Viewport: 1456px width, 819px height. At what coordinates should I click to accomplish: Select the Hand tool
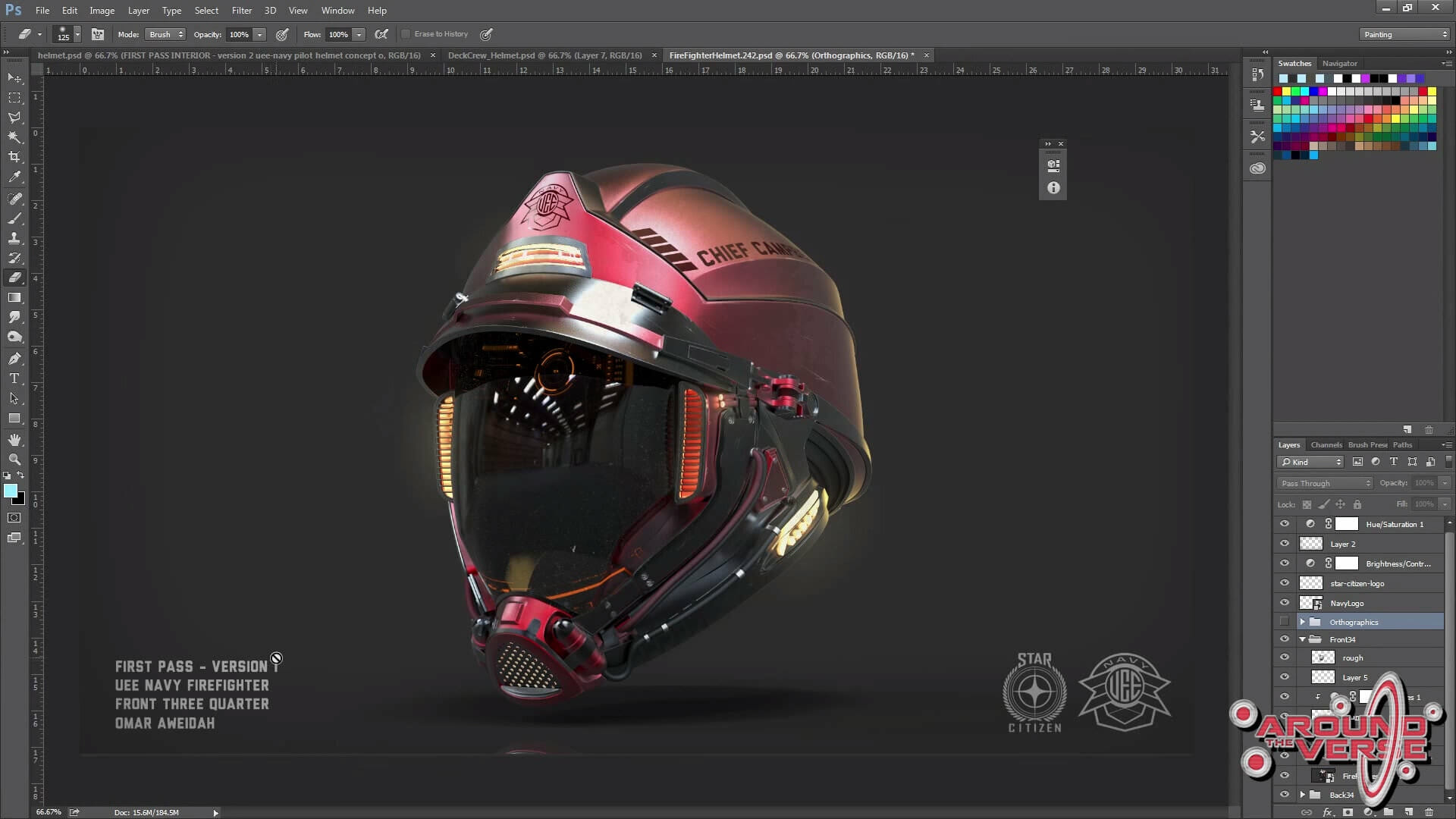point(14,440)
